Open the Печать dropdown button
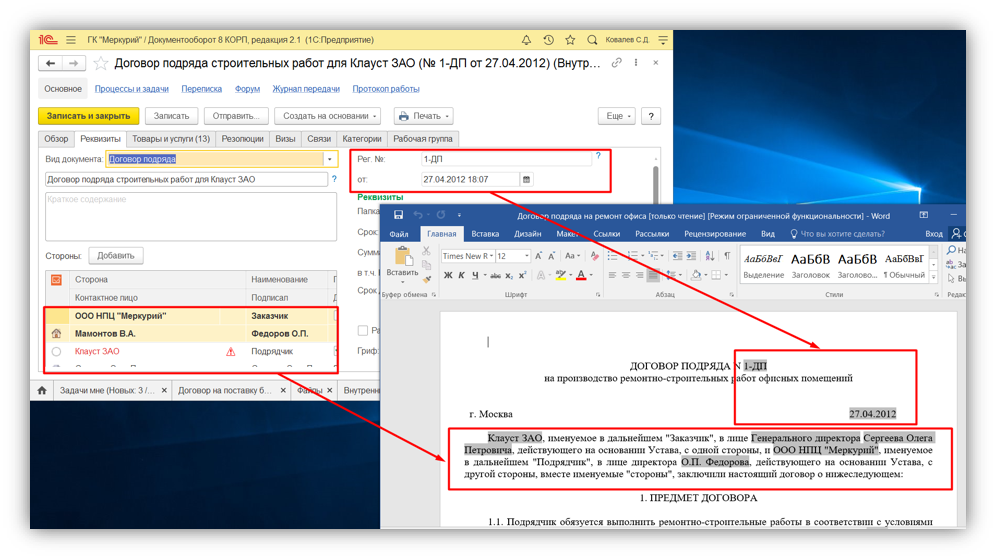 [x=423, y=116]
